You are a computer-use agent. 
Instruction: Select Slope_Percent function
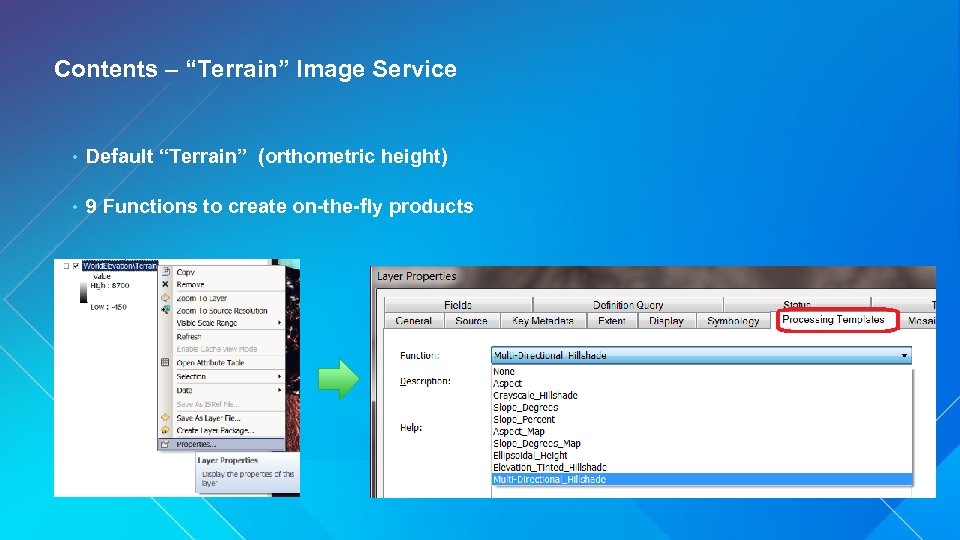[702, 419]
